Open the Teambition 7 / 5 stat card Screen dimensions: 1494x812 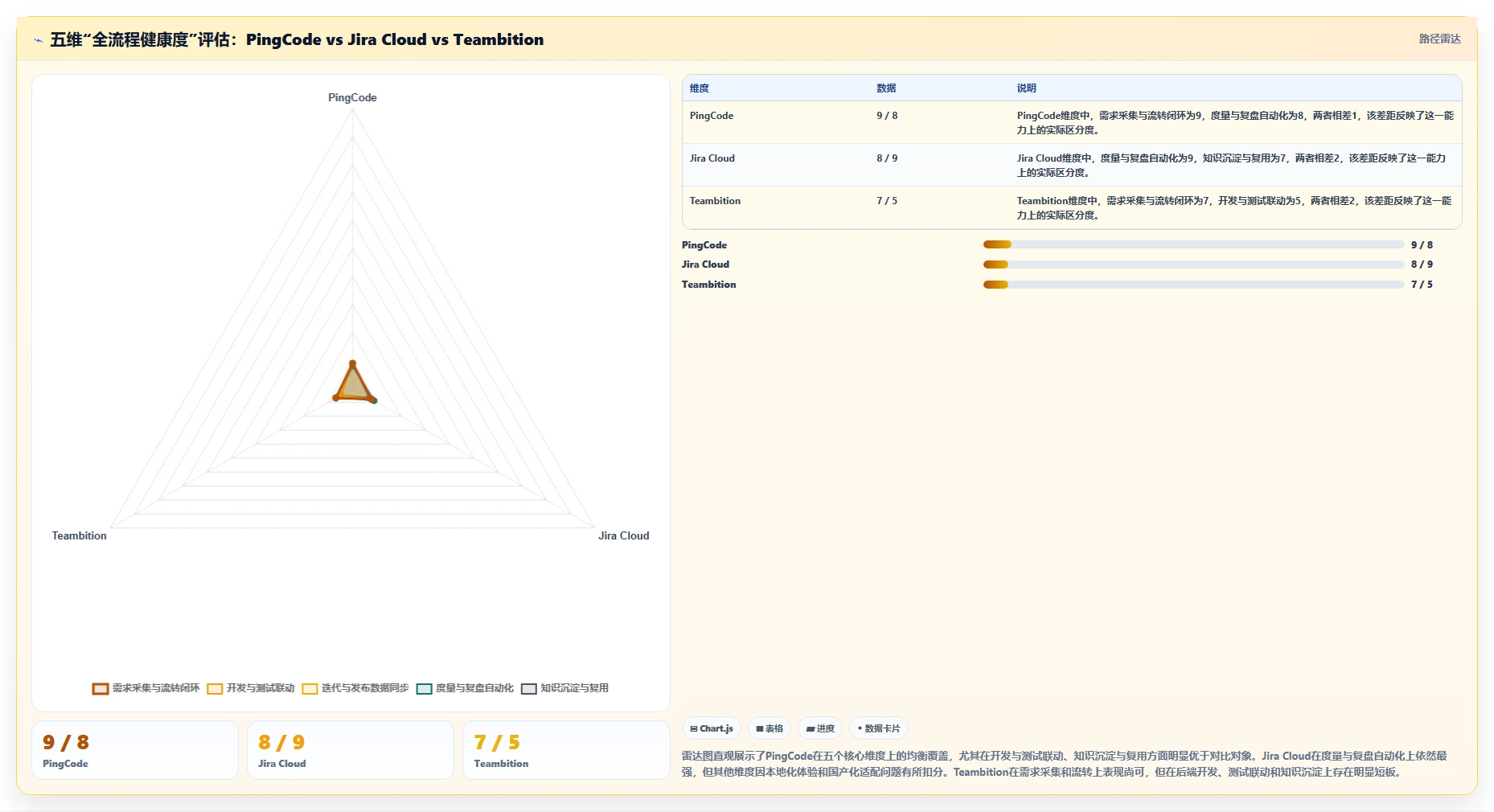[x=566, y=750]
